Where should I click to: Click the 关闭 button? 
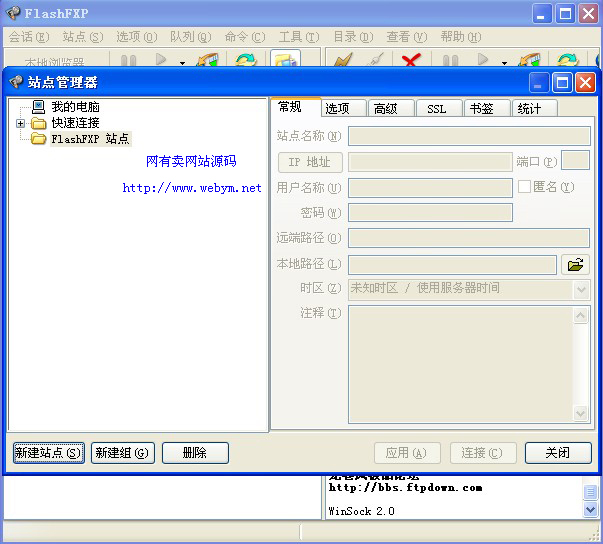[x=558, y=453]
